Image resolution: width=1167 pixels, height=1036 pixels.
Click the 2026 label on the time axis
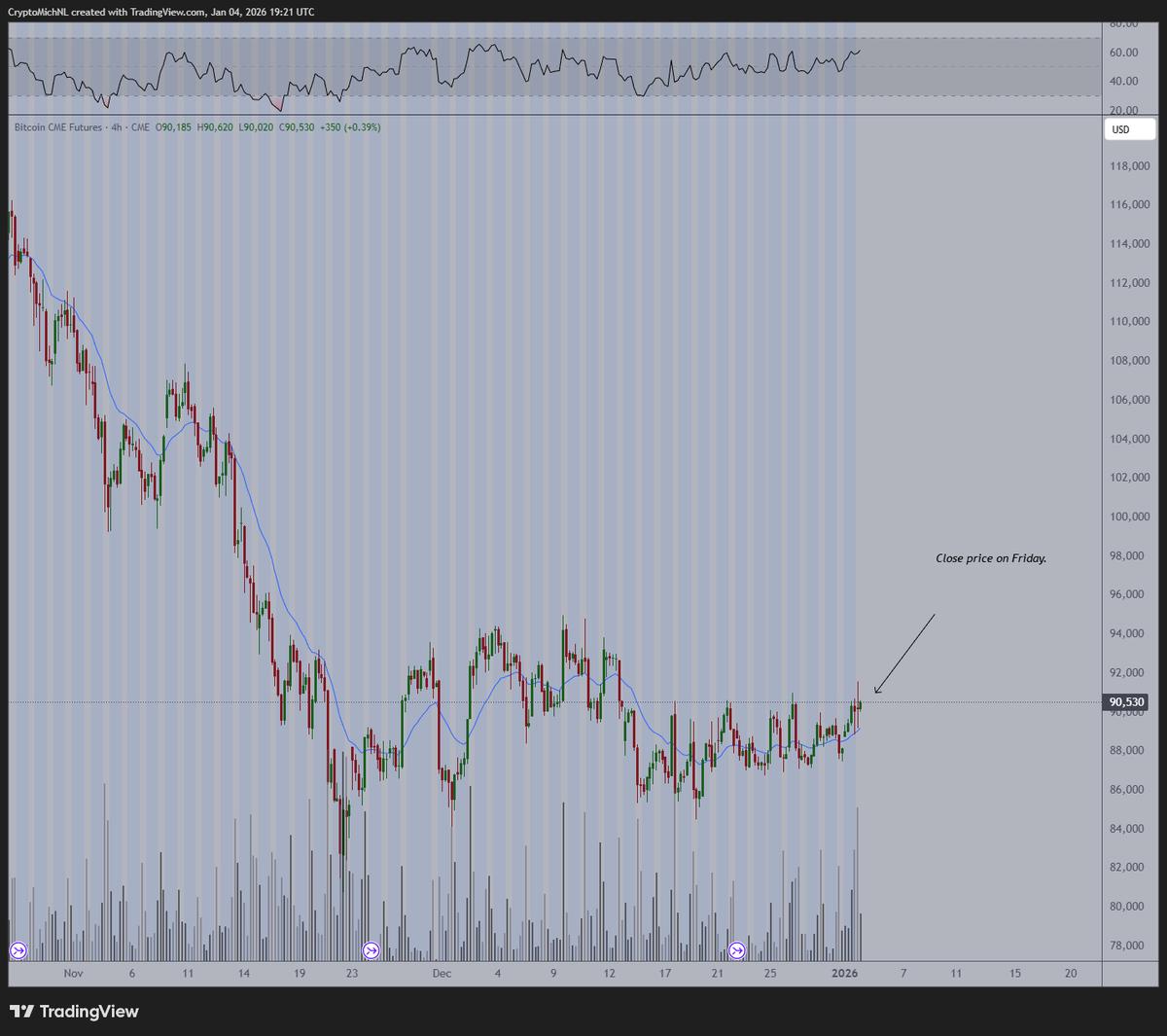[x=846, y=973]
